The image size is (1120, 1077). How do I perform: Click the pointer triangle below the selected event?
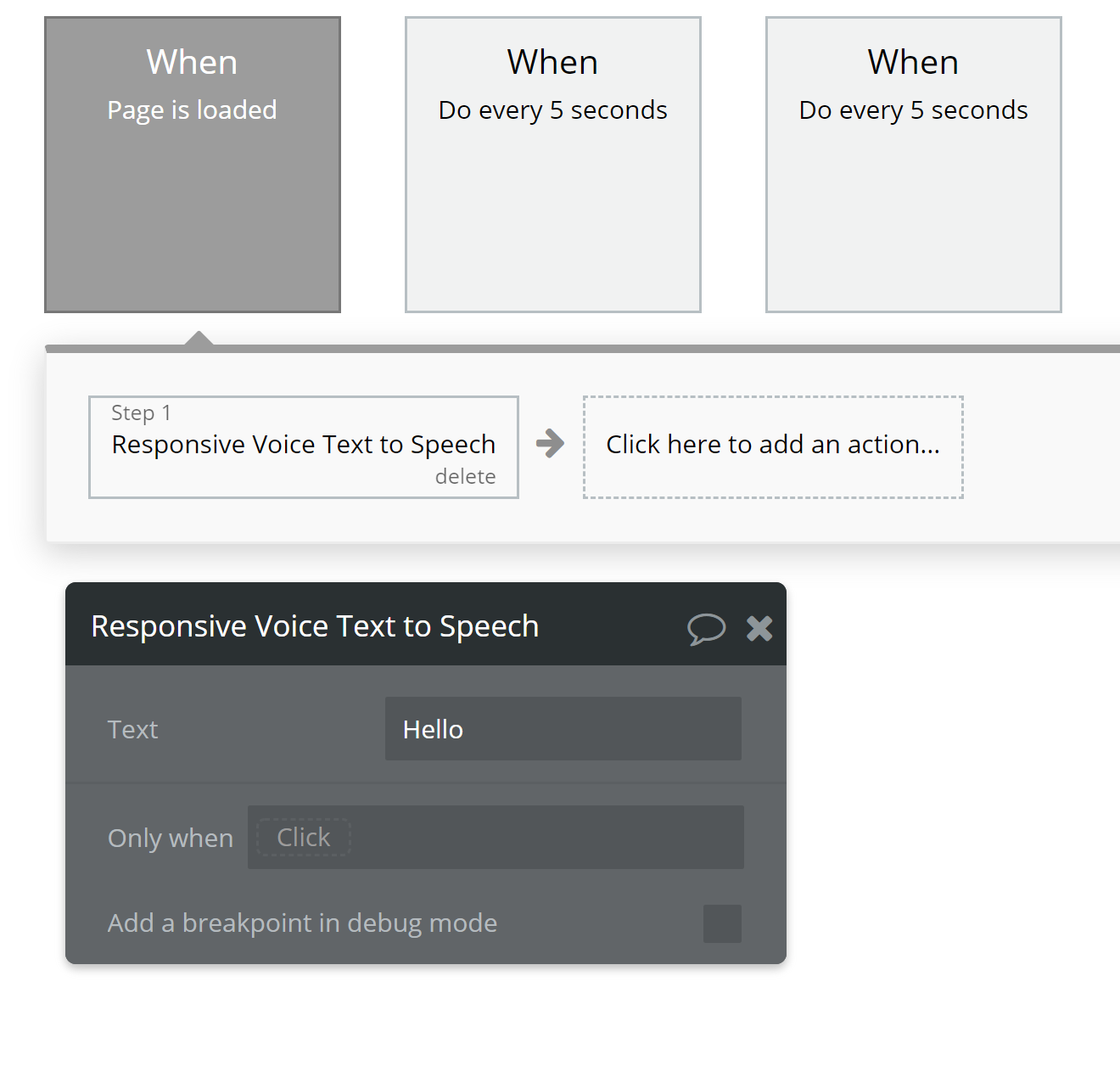point(199,338)
